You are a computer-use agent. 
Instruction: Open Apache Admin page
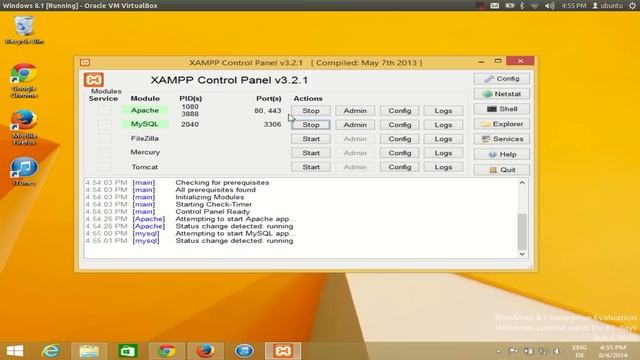(x=355, y=111)
